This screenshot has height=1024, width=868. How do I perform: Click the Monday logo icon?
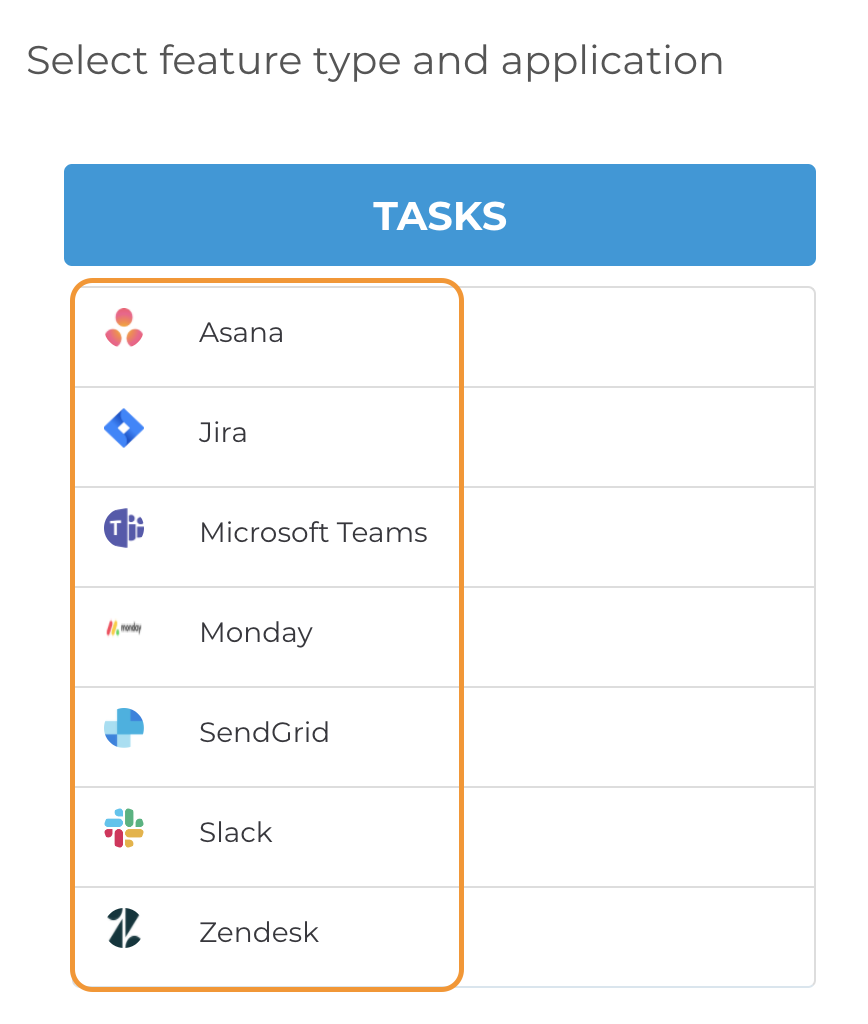tap(124, 629)
